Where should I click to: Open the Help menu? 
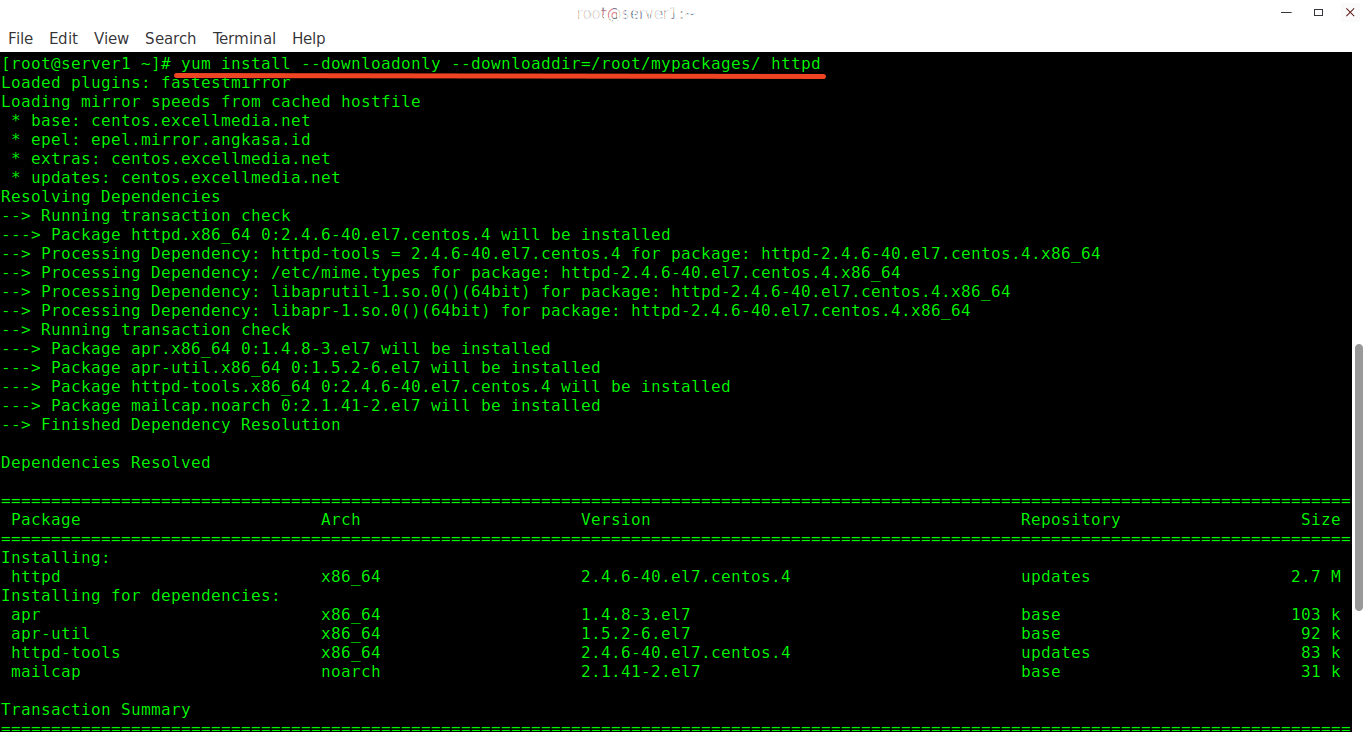point(308,38)
